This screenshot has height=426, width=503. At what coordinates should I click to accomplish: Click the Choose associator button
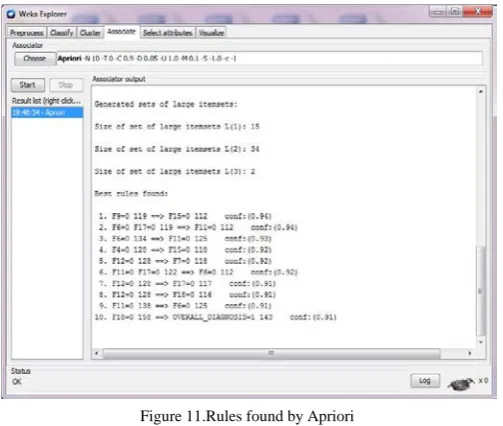[x=35, y=59]
